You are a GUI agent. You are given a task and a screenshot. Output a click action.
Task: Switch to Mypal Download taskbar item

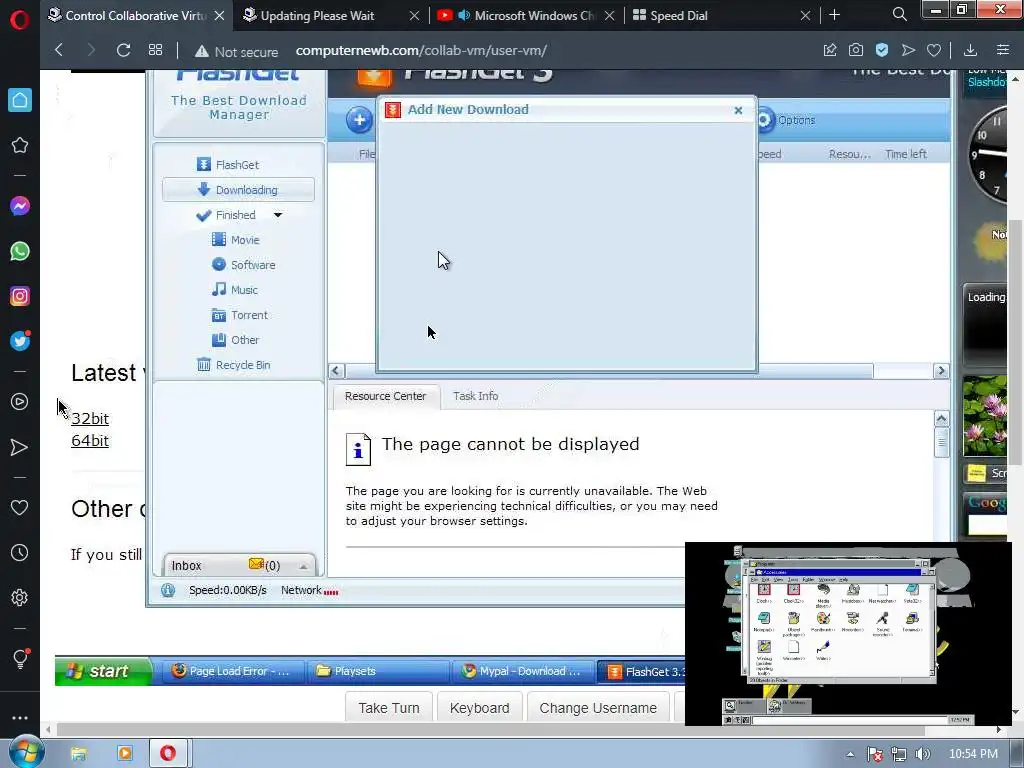tap(521, 671)
